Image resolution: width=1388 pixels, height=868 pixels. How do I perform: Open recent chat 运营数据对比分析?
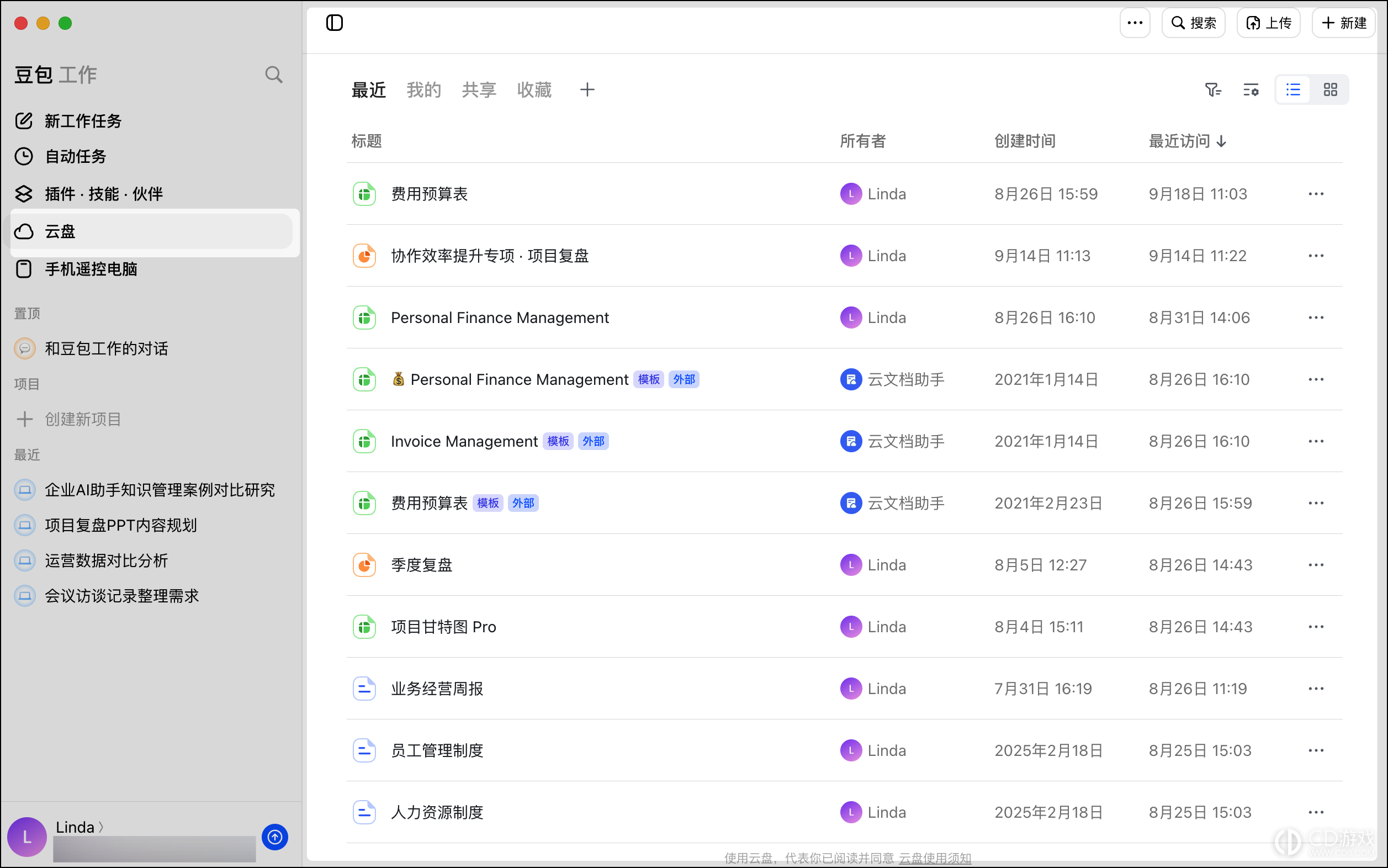151,560
